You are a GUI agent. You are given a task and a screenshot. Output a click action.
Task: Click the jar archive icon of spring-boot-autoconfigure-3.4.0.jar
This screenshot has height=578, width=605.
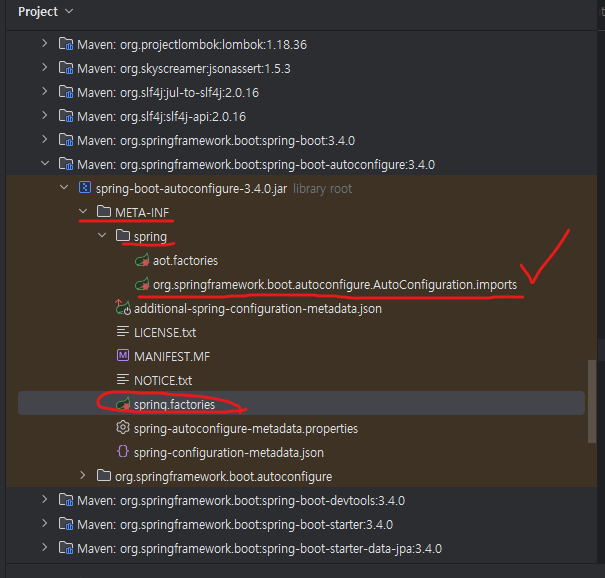[85, 188]
